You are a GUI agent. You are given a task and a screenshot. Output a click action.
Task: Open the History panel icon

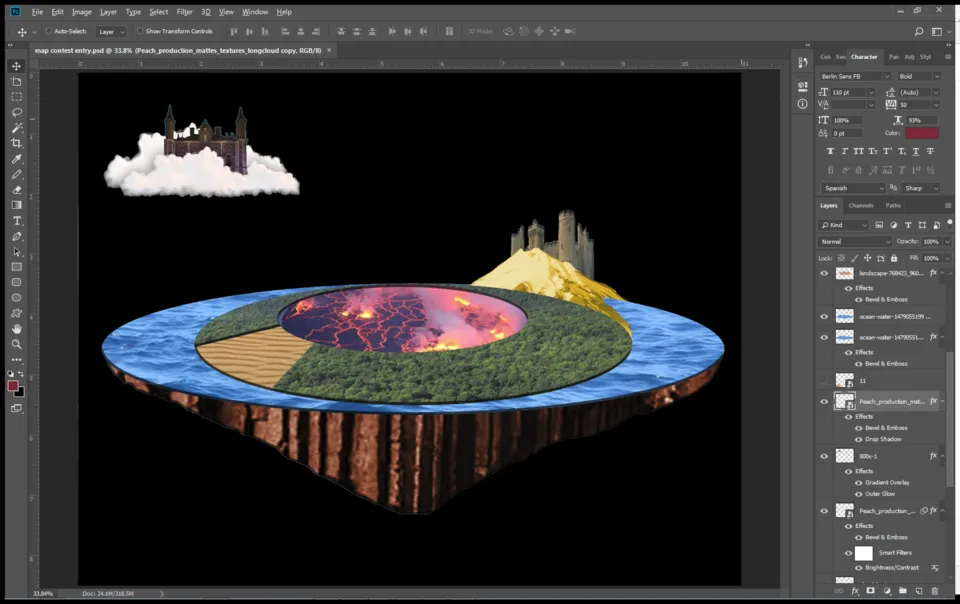coord(803,62)
